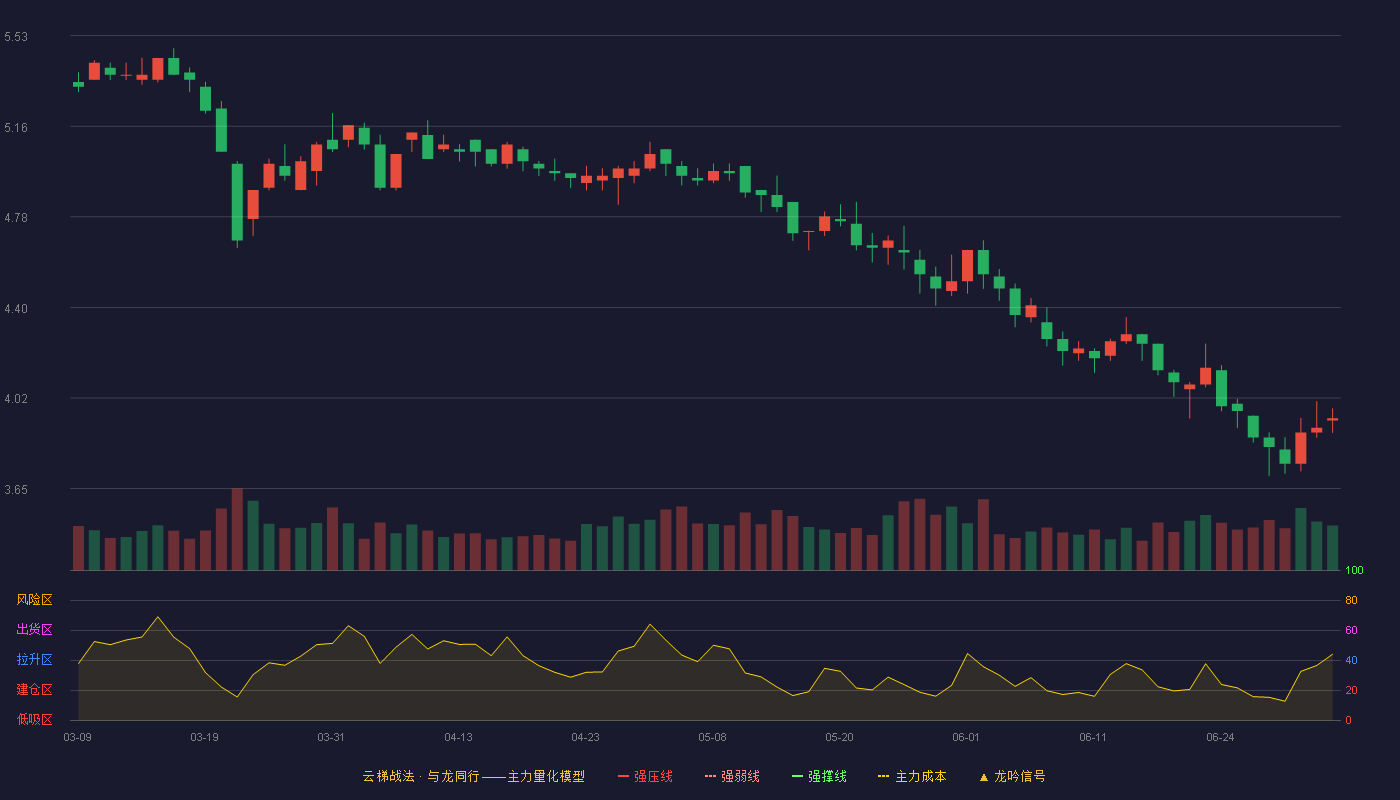Click the magenta 60 indicator scale value
The width and height of the screenshot is (1400, 800).
(x=1351, y=630)
